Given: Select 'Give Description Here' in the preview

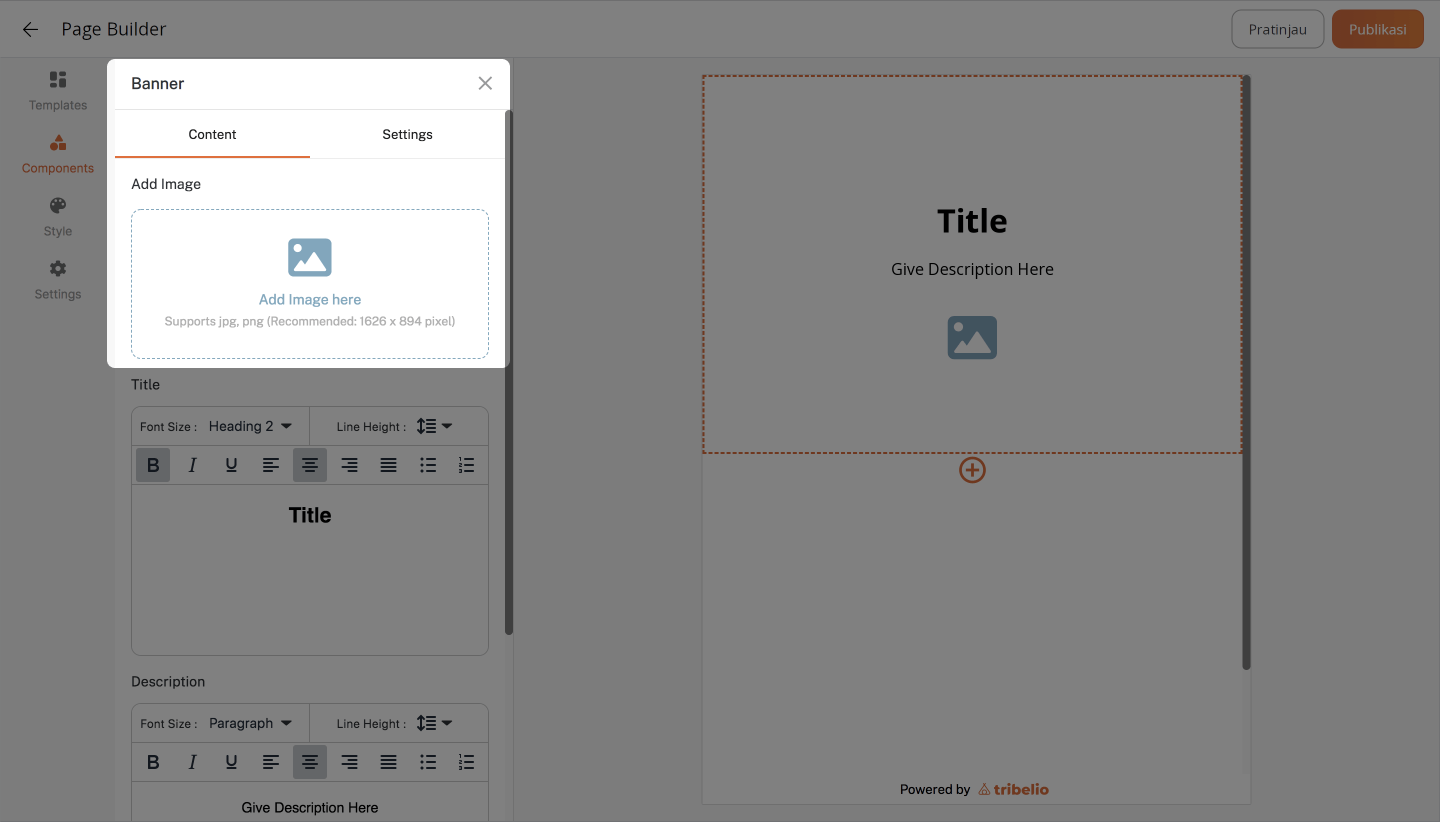Looking at the screenshot, I should pos(972,269).
